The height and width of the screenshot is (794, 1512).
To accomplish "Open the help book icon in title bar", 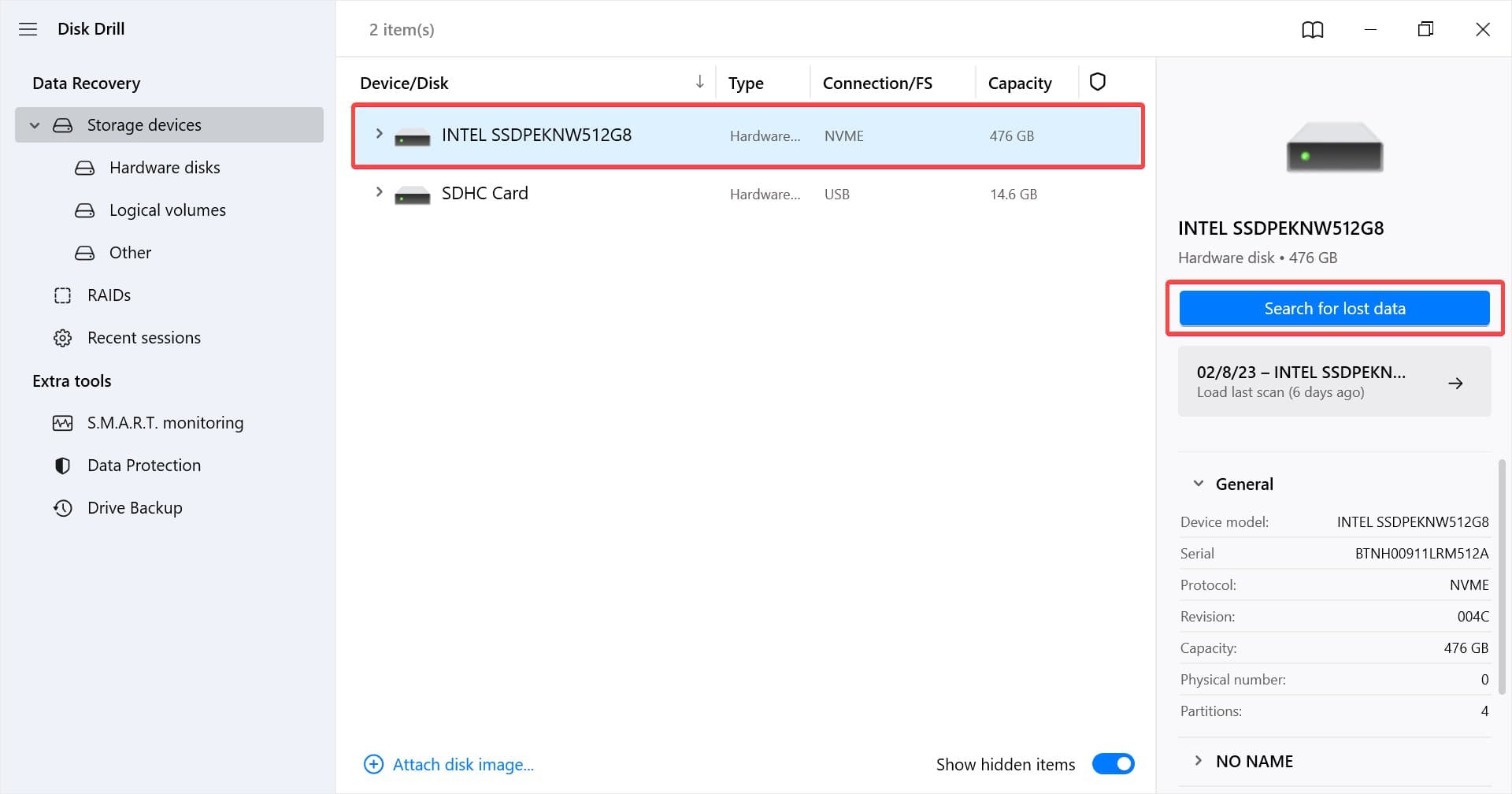I will click(1313, 30).
